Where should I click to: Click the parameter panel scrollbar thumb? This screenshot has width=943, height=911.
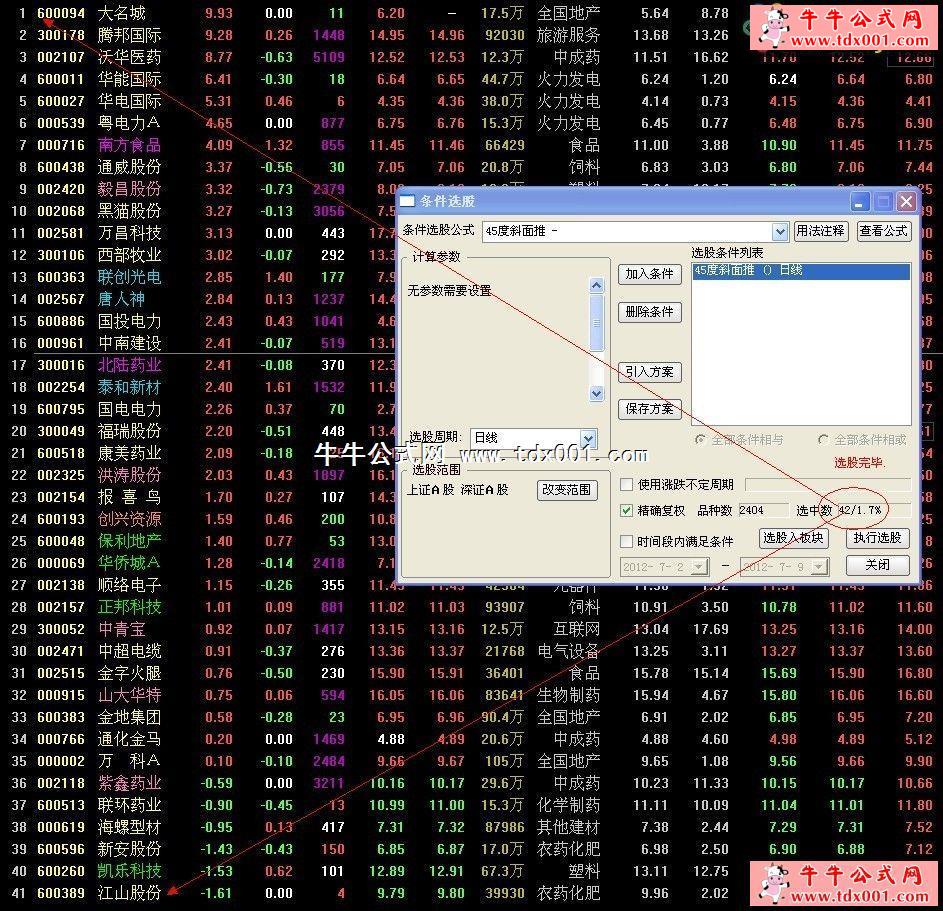(597, 323)
